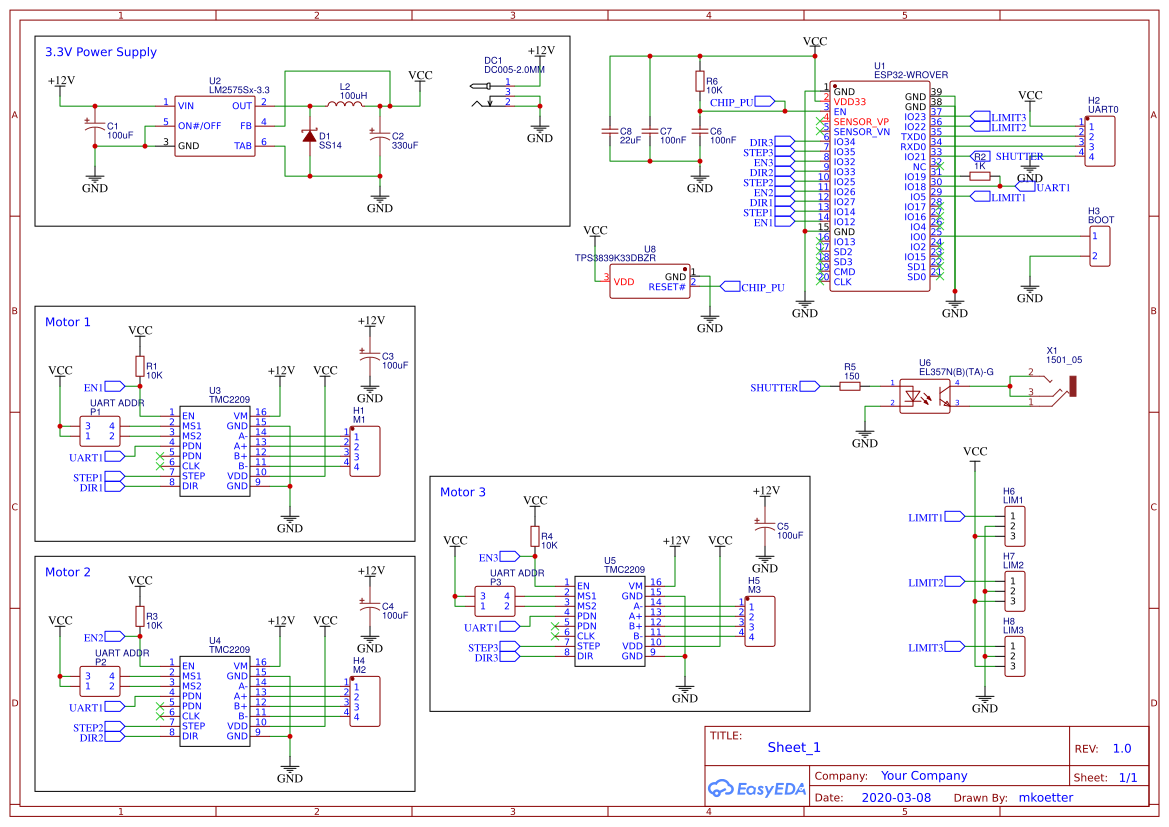
Task: Select the H5 M3 motor connector
Action: 760,621
